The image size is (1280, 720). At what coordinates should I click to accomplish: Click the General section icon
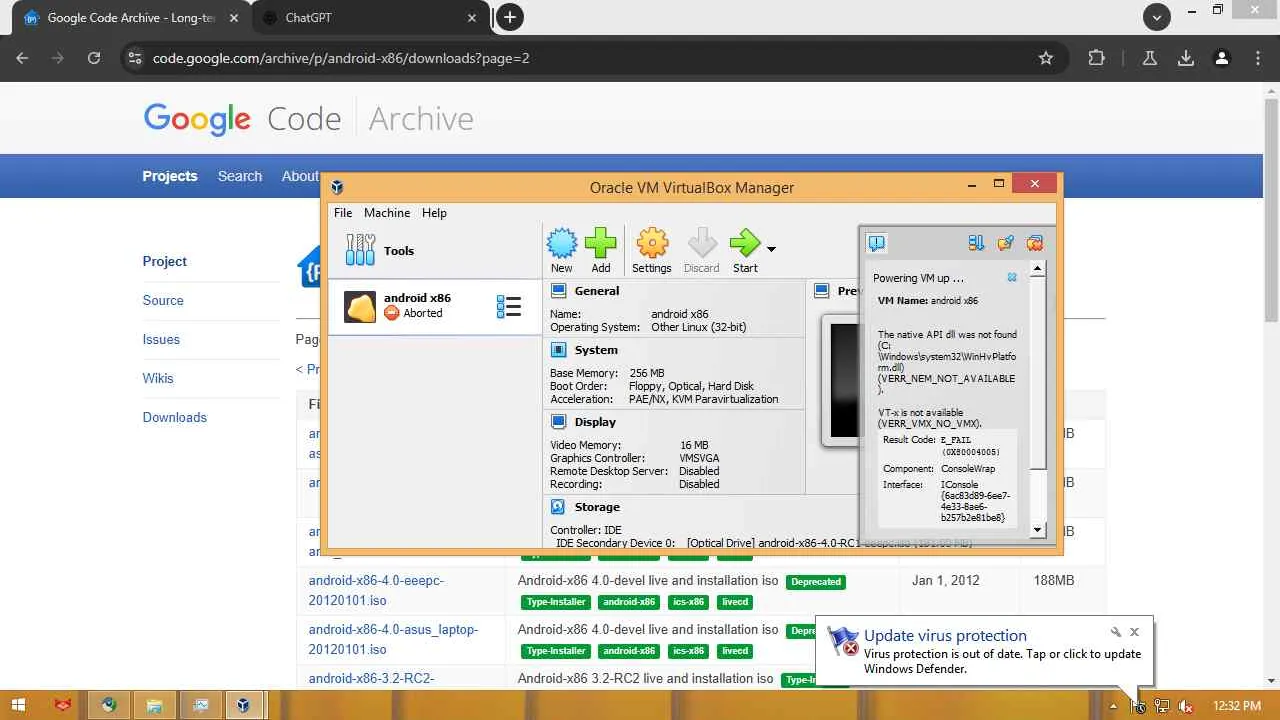(558, 291)
